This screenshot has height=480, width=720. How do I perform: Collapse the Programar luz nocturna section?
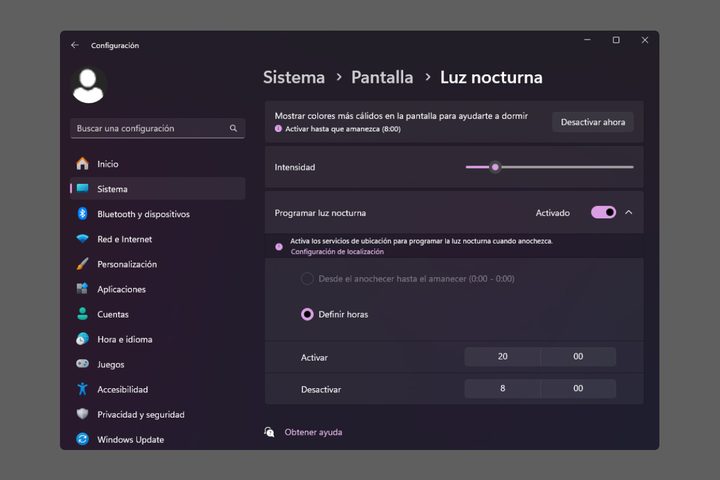tap(629, 212)
